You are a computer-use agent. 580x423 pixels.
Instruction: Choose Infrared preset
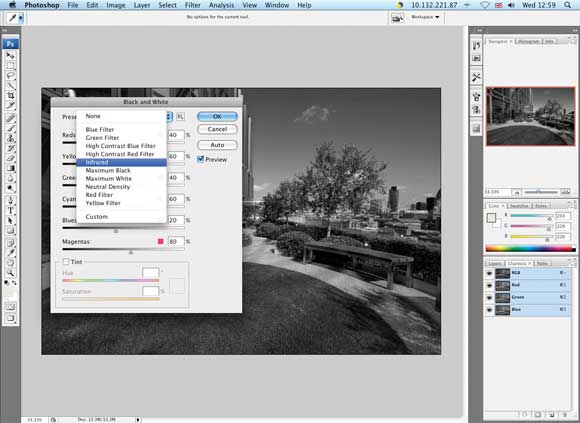point(121,162)
